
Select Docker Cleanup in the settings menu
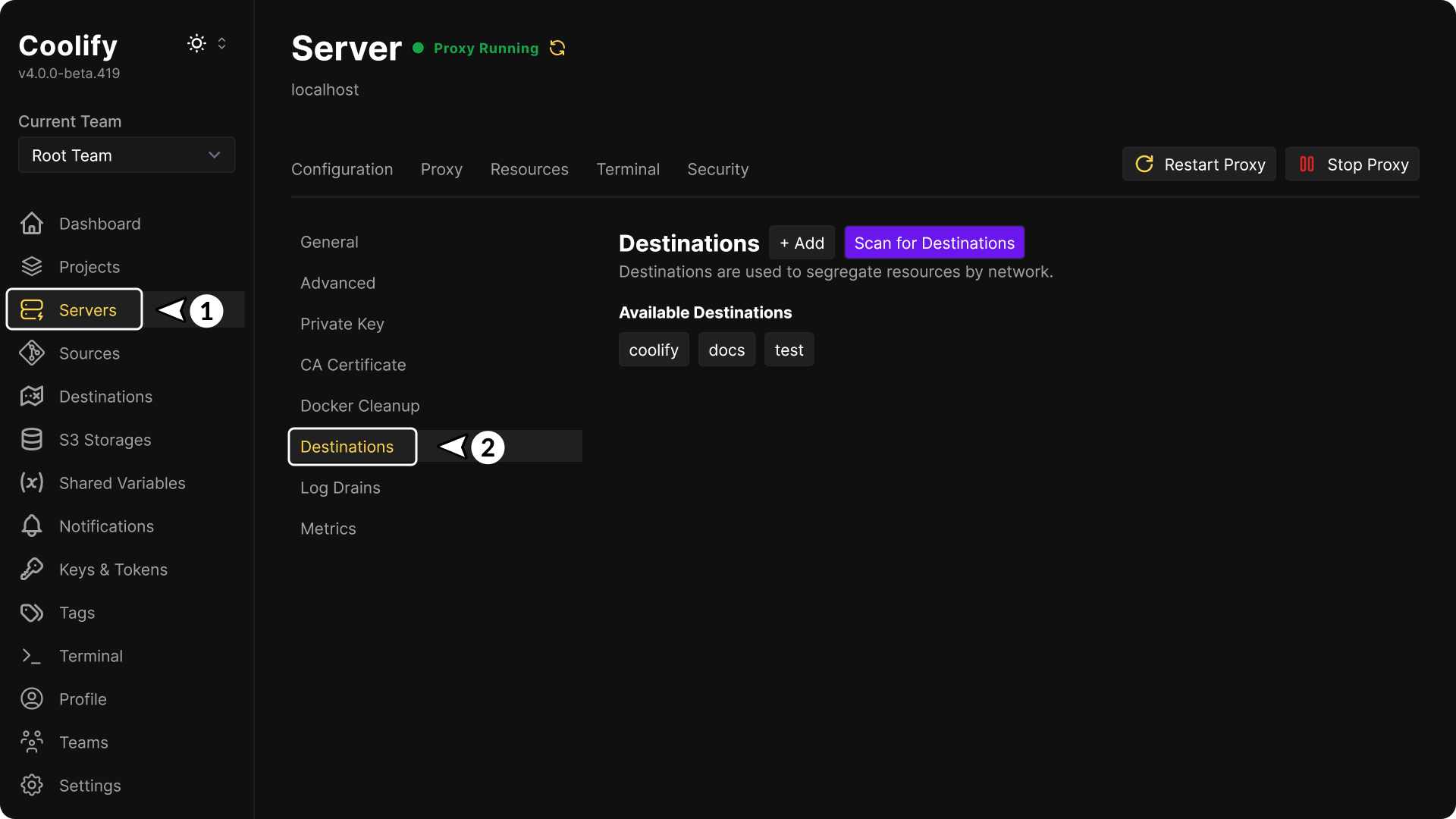359,406
